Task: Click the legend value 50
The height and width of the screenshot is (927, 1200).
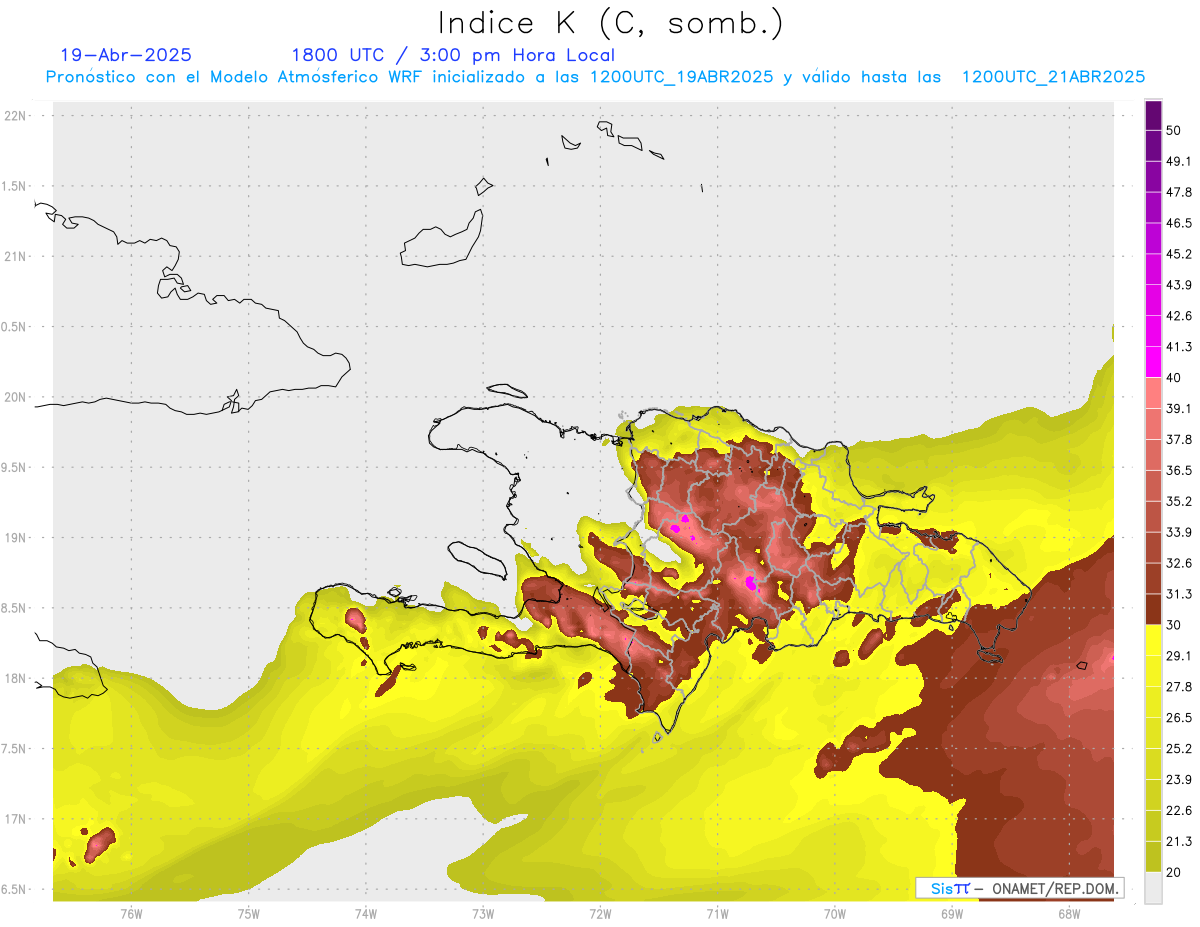Action: point(1174,130)
